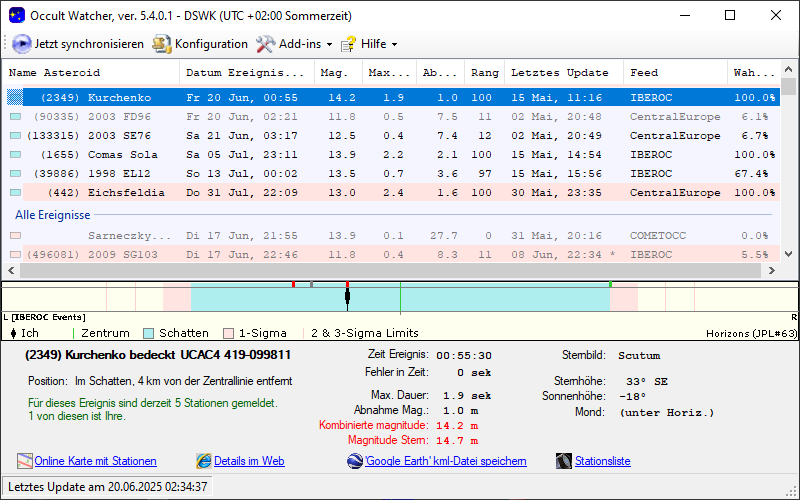Open dropdown arrow beside Jetzt synchronisieren

click(x=8, y=45)
